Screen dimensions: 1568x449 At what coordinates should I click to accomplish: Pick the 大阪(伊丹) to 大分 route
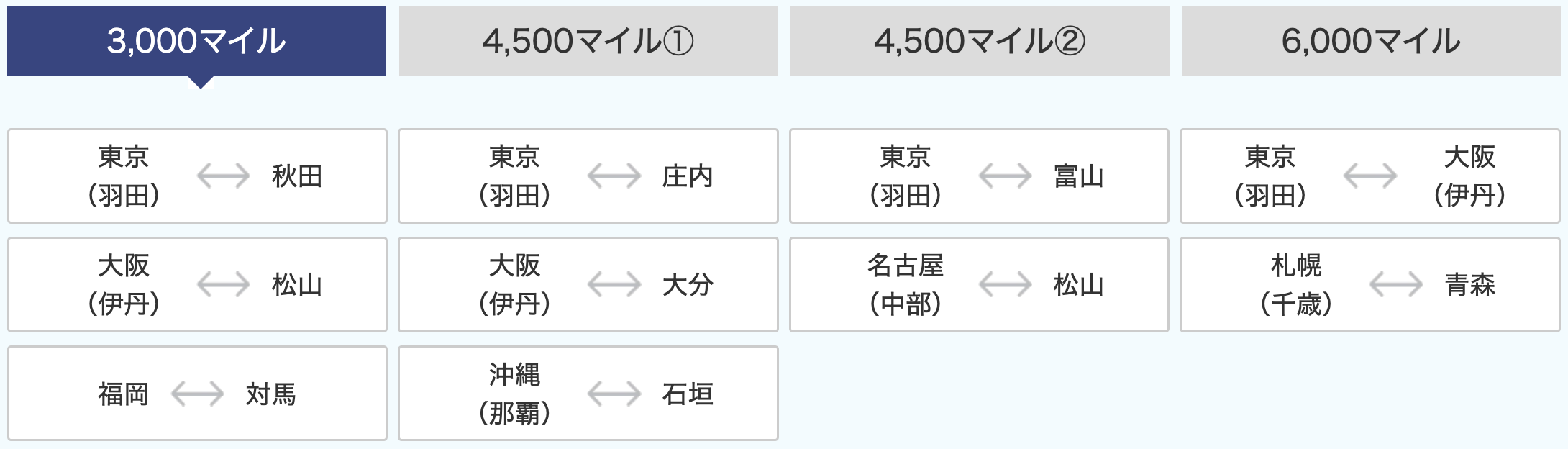point(588,285)
